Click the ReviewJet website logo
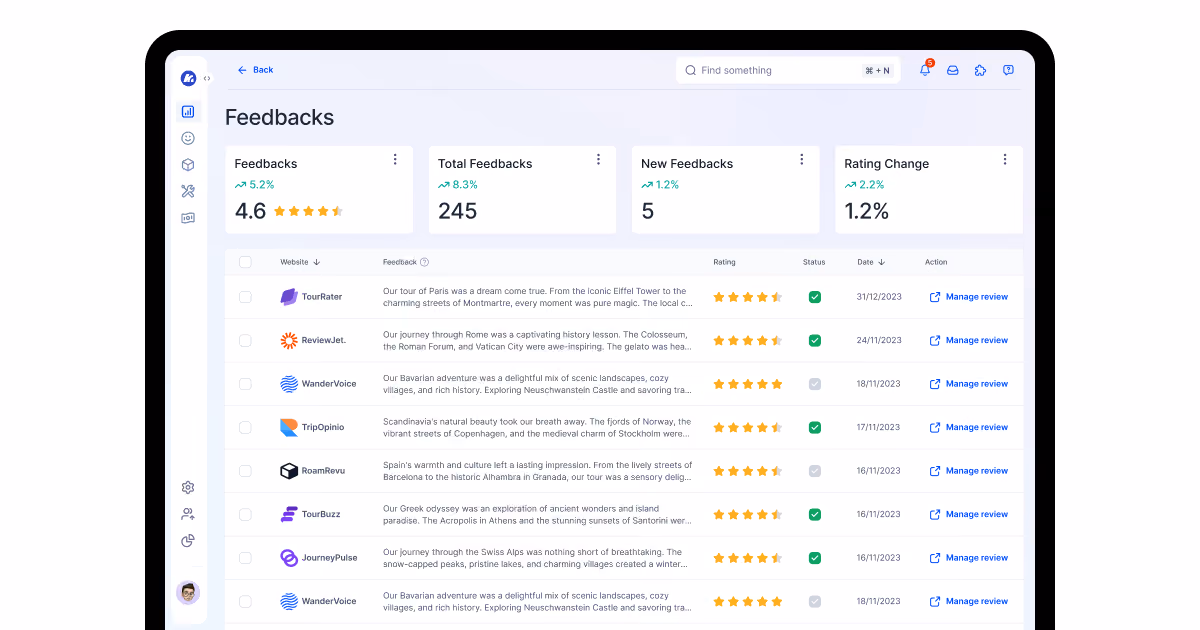Viewport: 1200px width, 630px height. click(x=289, y=340)
